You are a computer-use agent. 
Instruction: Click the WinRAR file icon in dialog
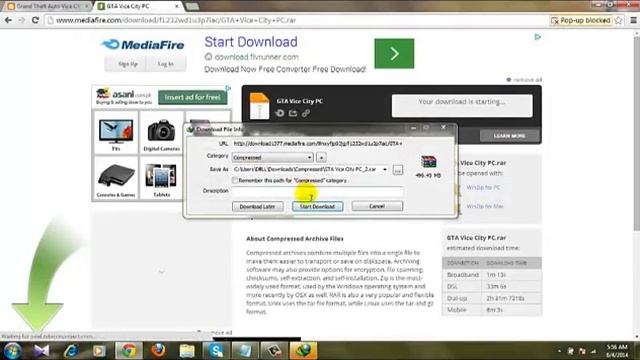[428, 162]
